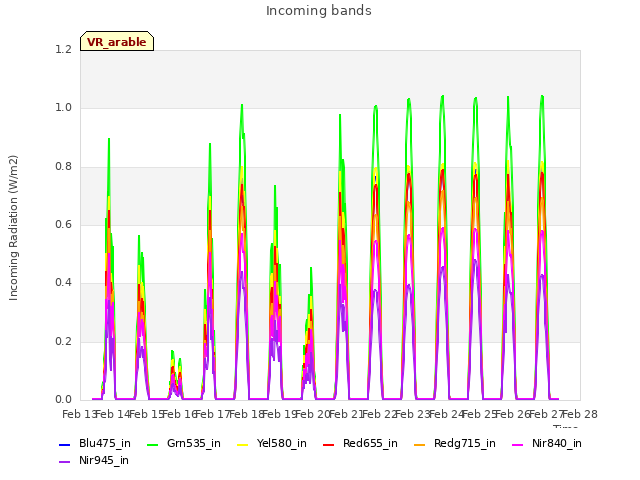
Task: Click the green Grn535_in legend swatch
Action: (x=153, y=444)
